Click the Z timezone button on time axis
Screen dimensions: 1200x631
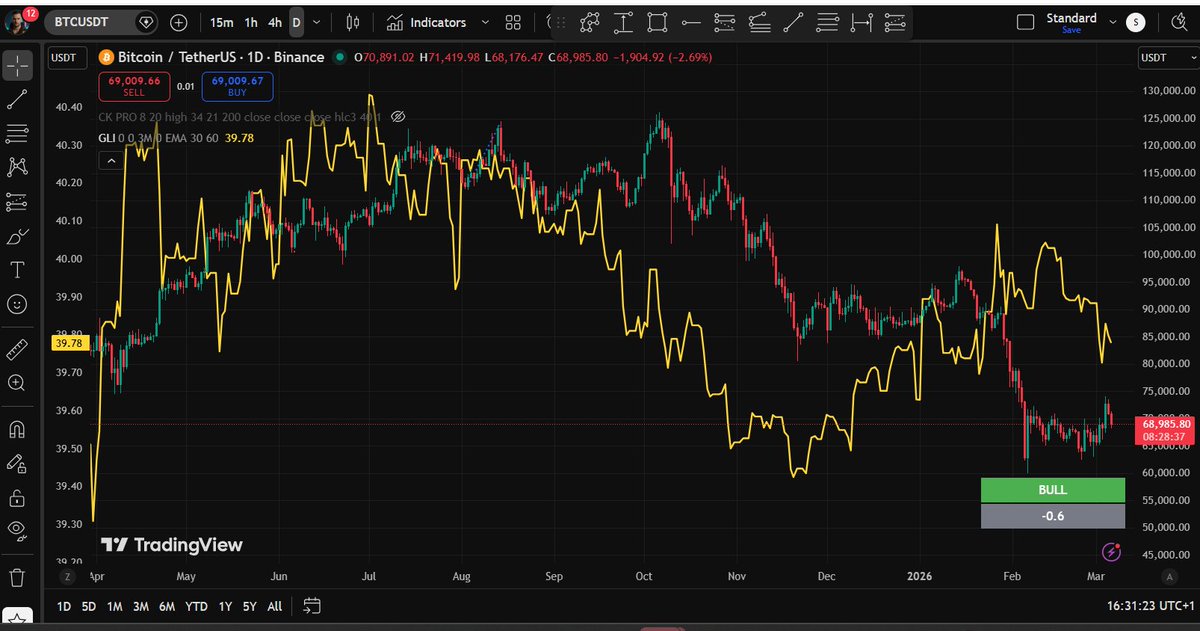(x=68, y=577)
